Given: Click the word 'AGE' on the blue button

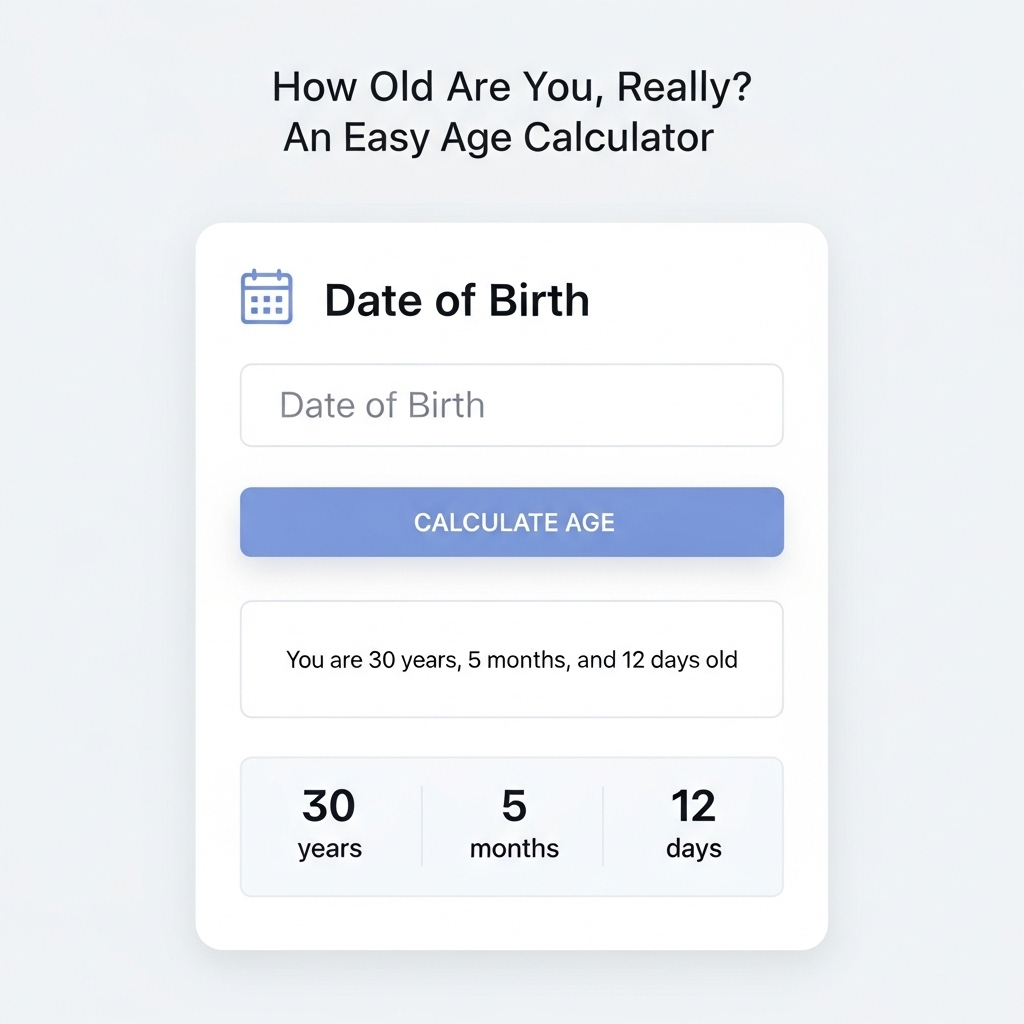Looking at the screenshot, I should [590, 522].
